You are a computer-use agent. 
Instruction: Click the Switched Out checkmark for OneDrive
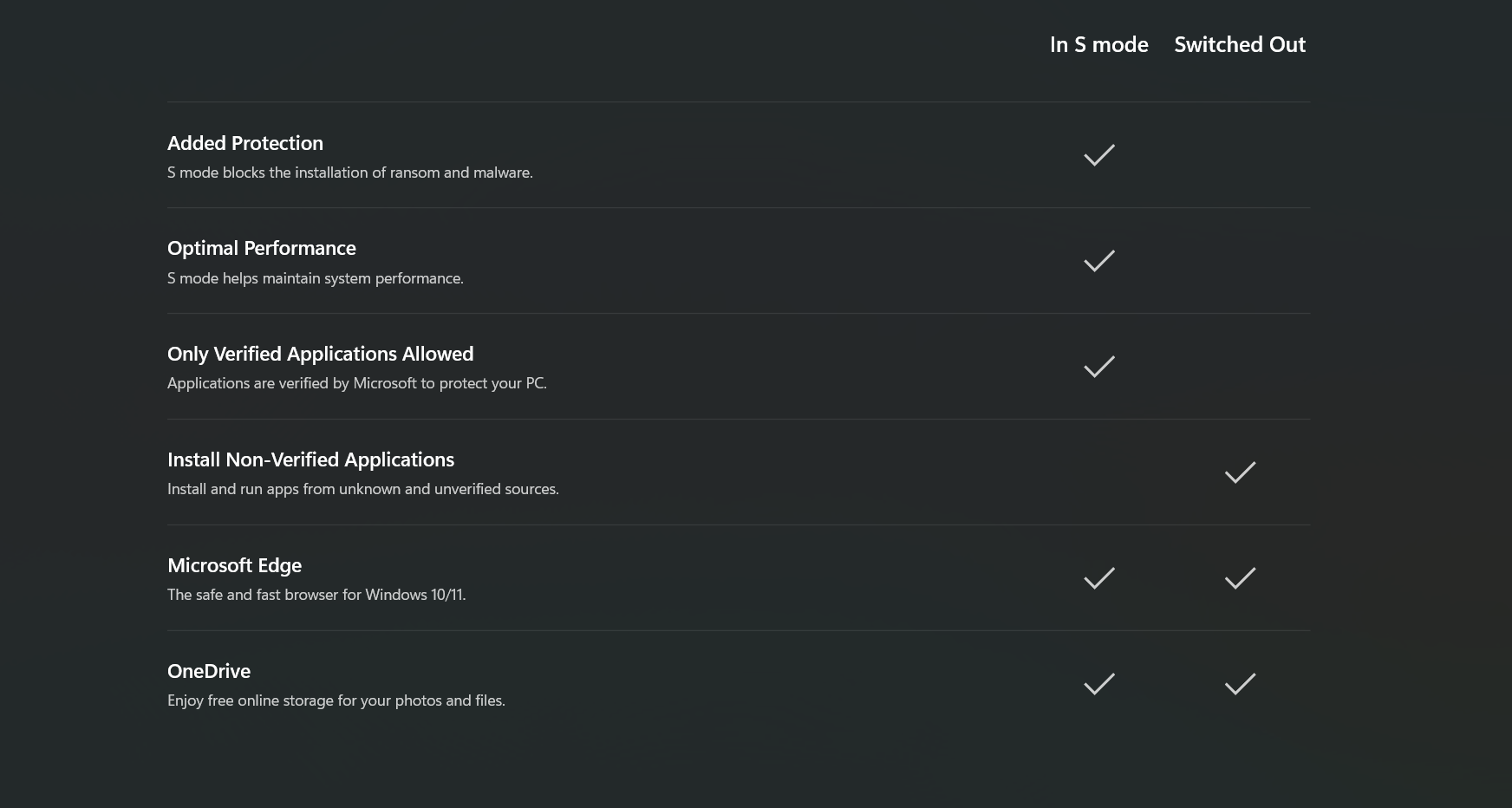tap(1240, 684)
